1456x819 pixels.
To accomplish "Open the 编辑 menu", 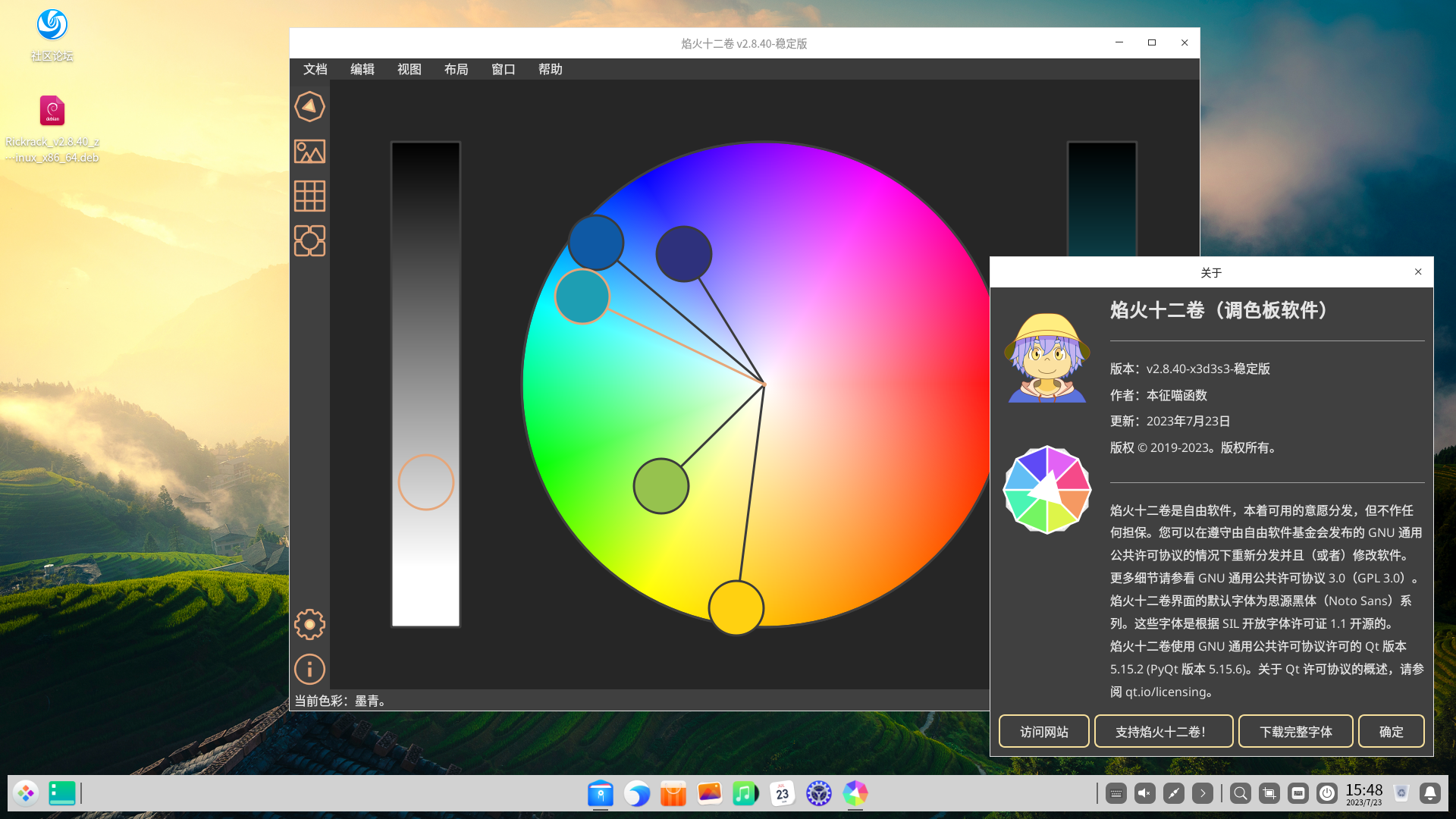I will pos(362,69).
